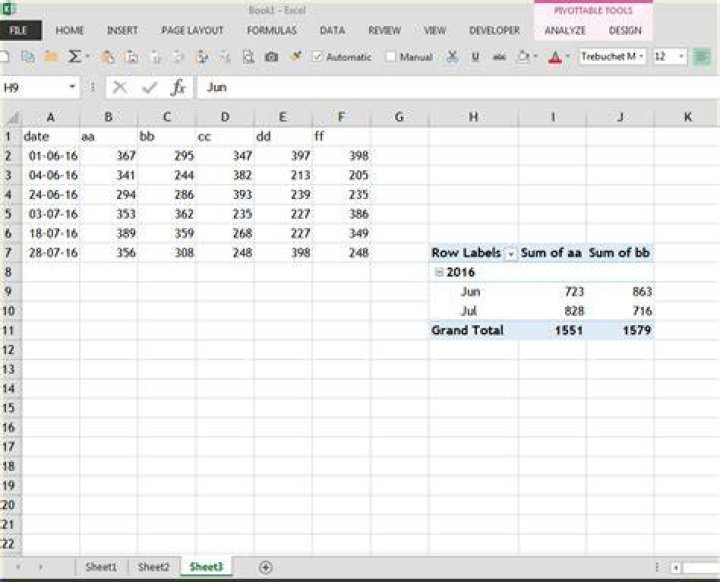Click the AutoSum sigma icon

coord(74,57)
